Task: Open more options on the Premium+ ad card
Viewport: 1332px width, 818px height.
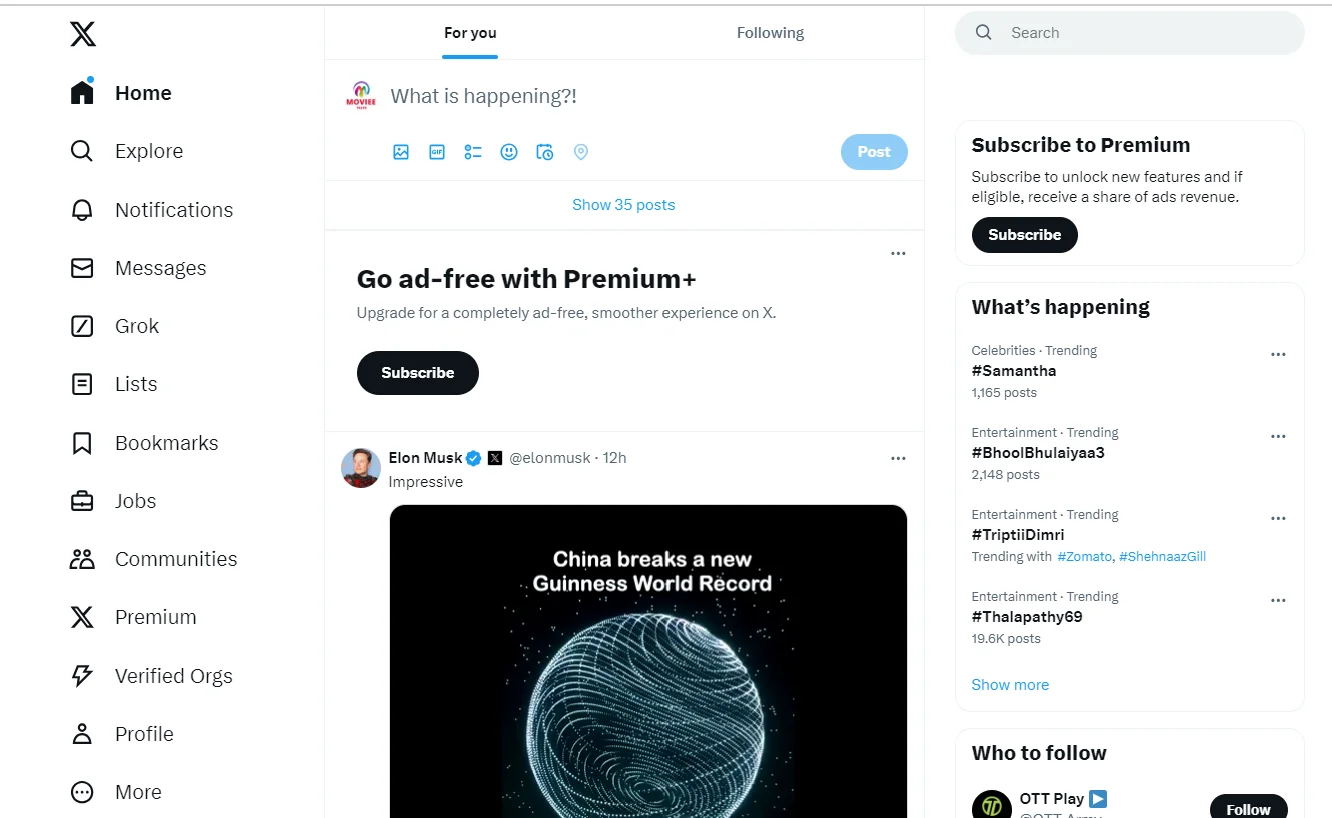Action: point(898,253)
